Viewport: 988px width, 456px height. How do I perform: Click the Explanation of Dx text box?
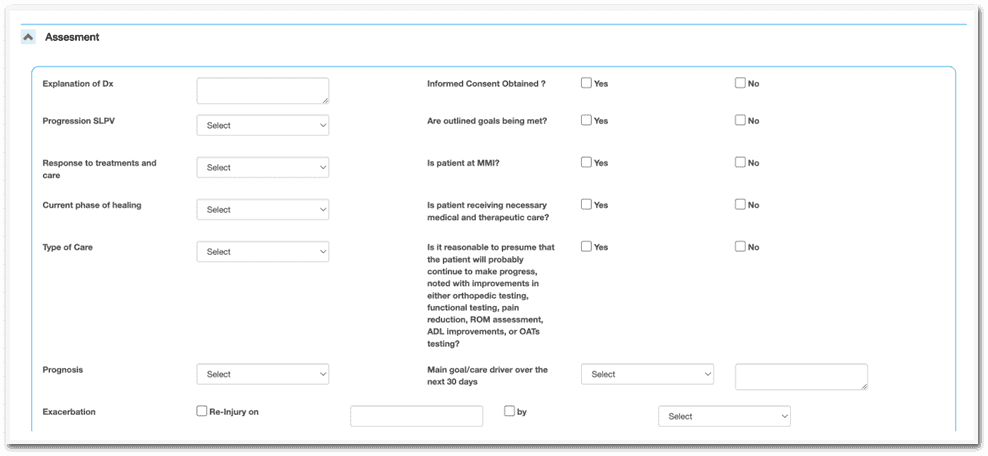262,91
